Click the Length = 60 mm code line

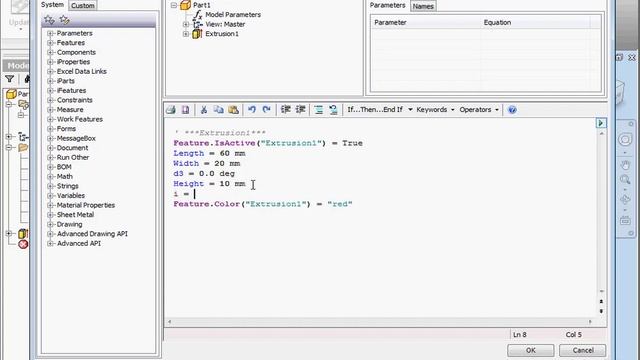tap(209, 153)
